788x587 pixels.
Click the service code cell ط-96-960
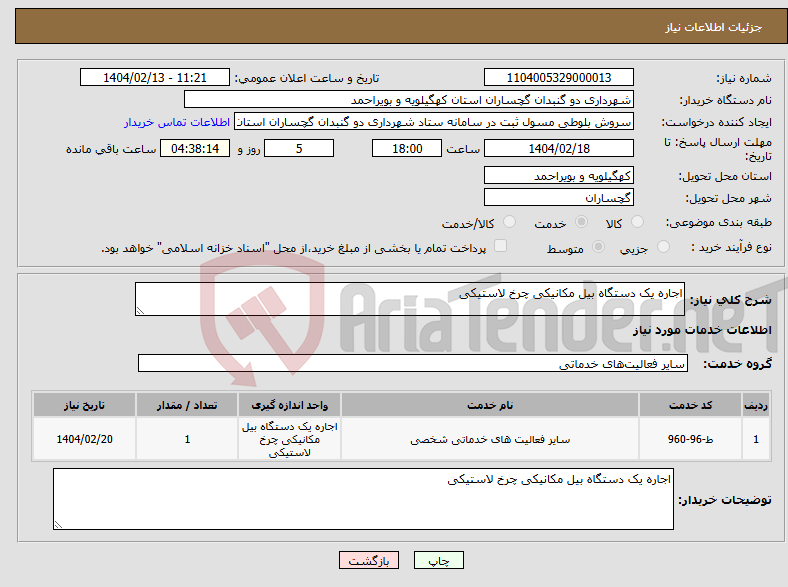coord(690,439)
